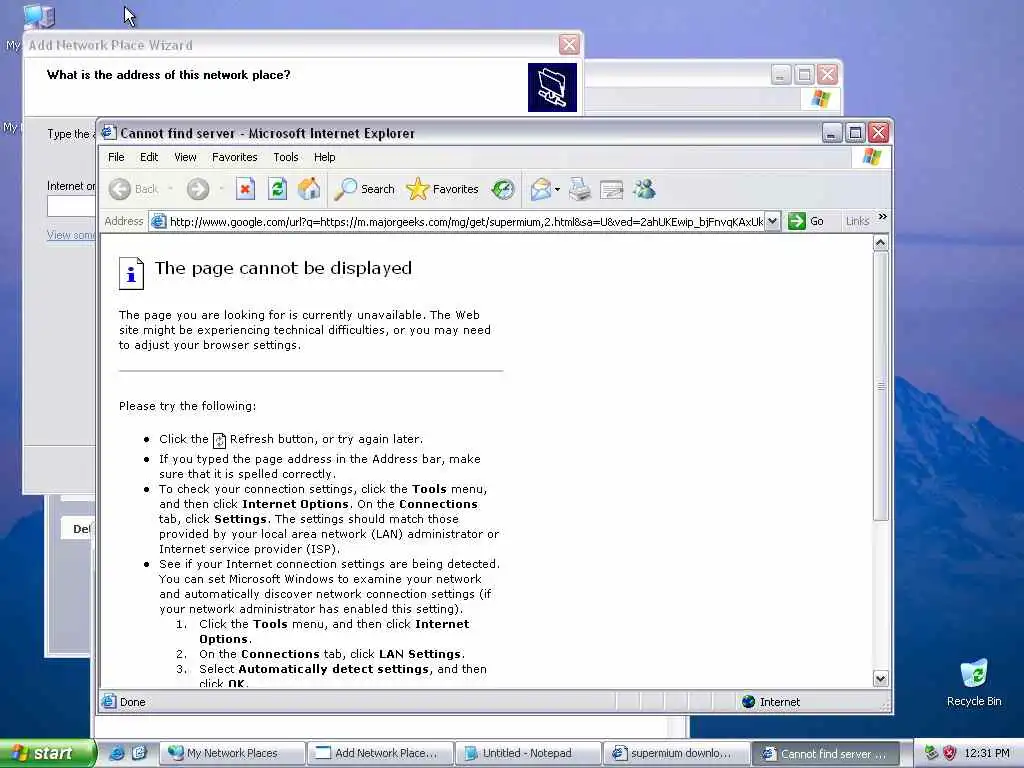Click the Done status bar page icon
This screenshot has height=768, width=1024.
(109, 701)
